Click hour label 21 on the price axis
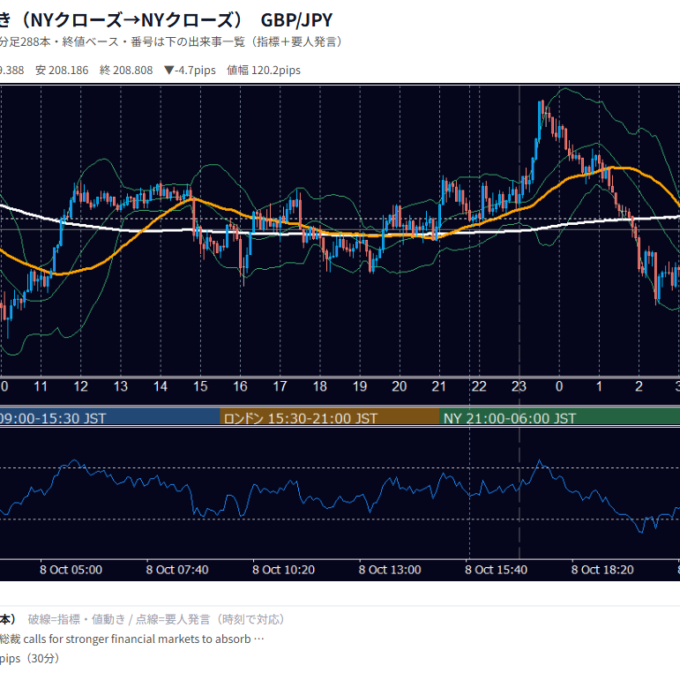Image resolution: width=680 pixels, height=680 pixels. pyautogui.click(x=439, y=386)
